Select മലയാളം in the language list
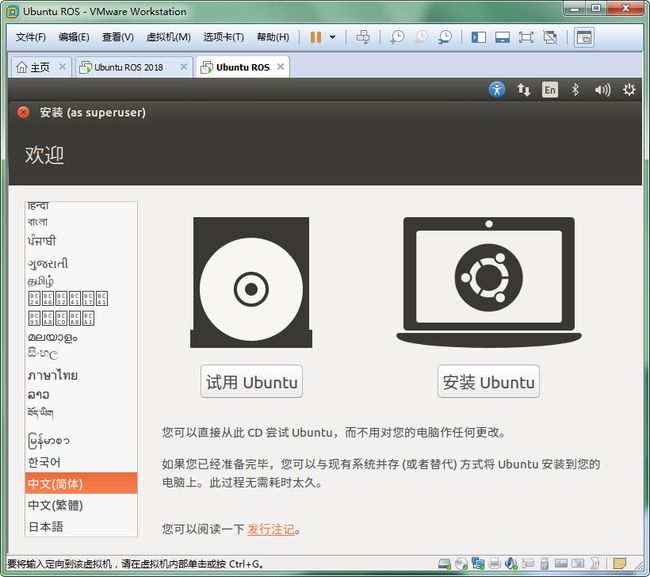The height and width of the screenshot is (577, 650). pos(81,337)
